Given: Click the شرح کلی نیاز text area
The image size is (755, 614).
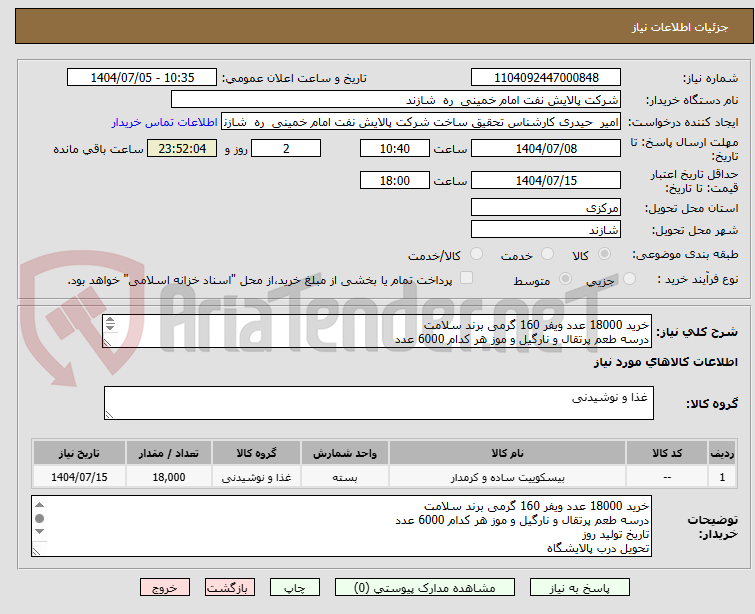Looking at the screenshot, I should pyautogui.click(x=377, y=331).
